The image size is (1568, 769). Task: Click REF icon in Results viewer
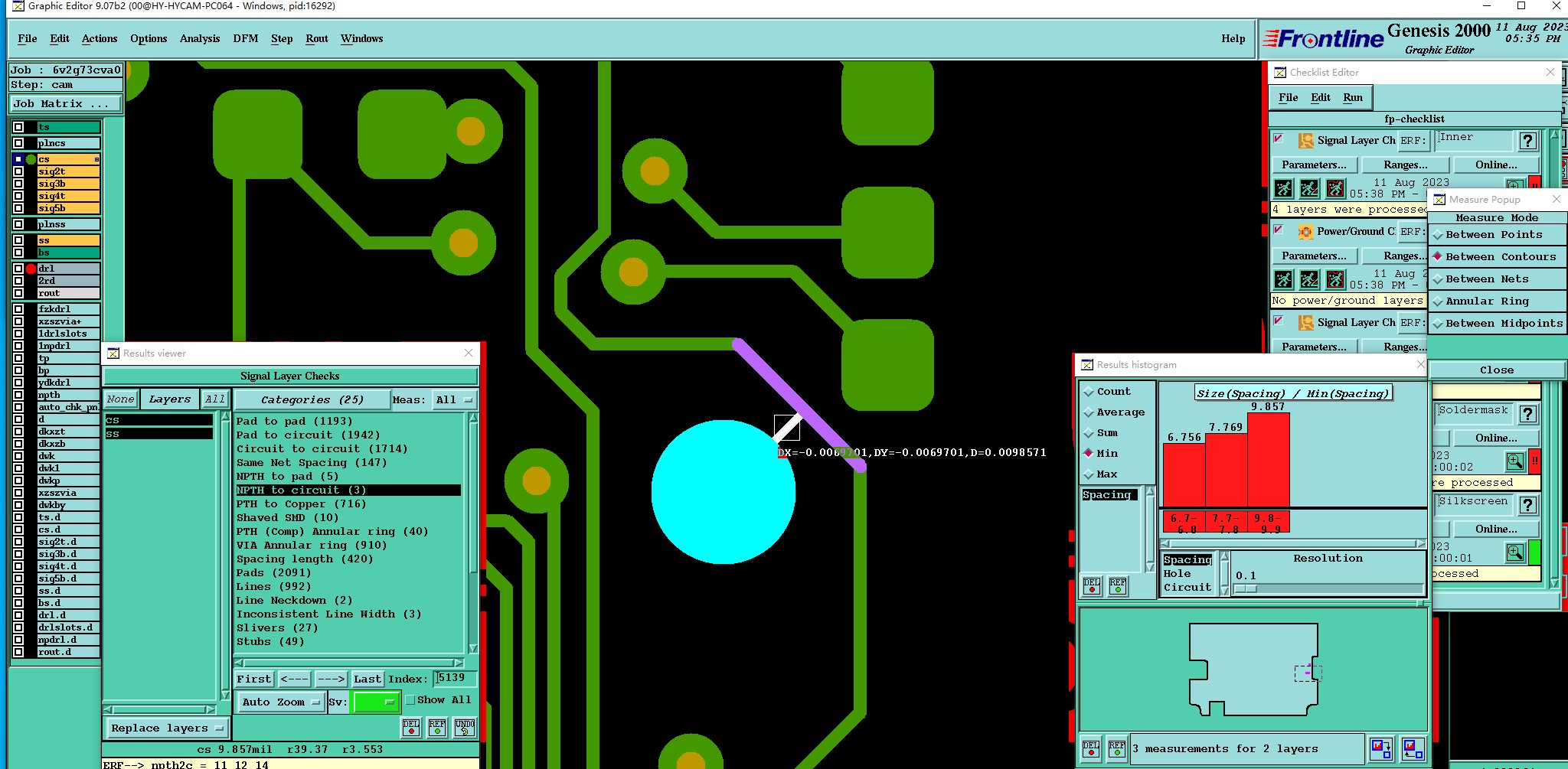[437, 728]
